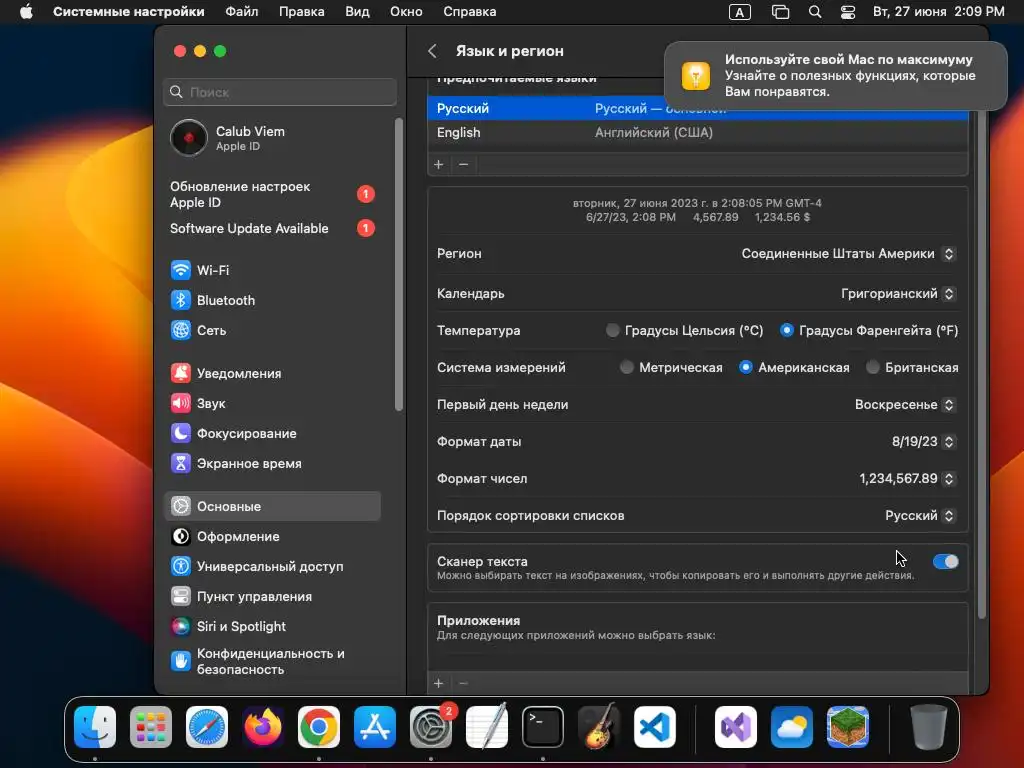The image size is (1024, 768).
Task: Add a preferred language with plus
Action: (439, 165)
